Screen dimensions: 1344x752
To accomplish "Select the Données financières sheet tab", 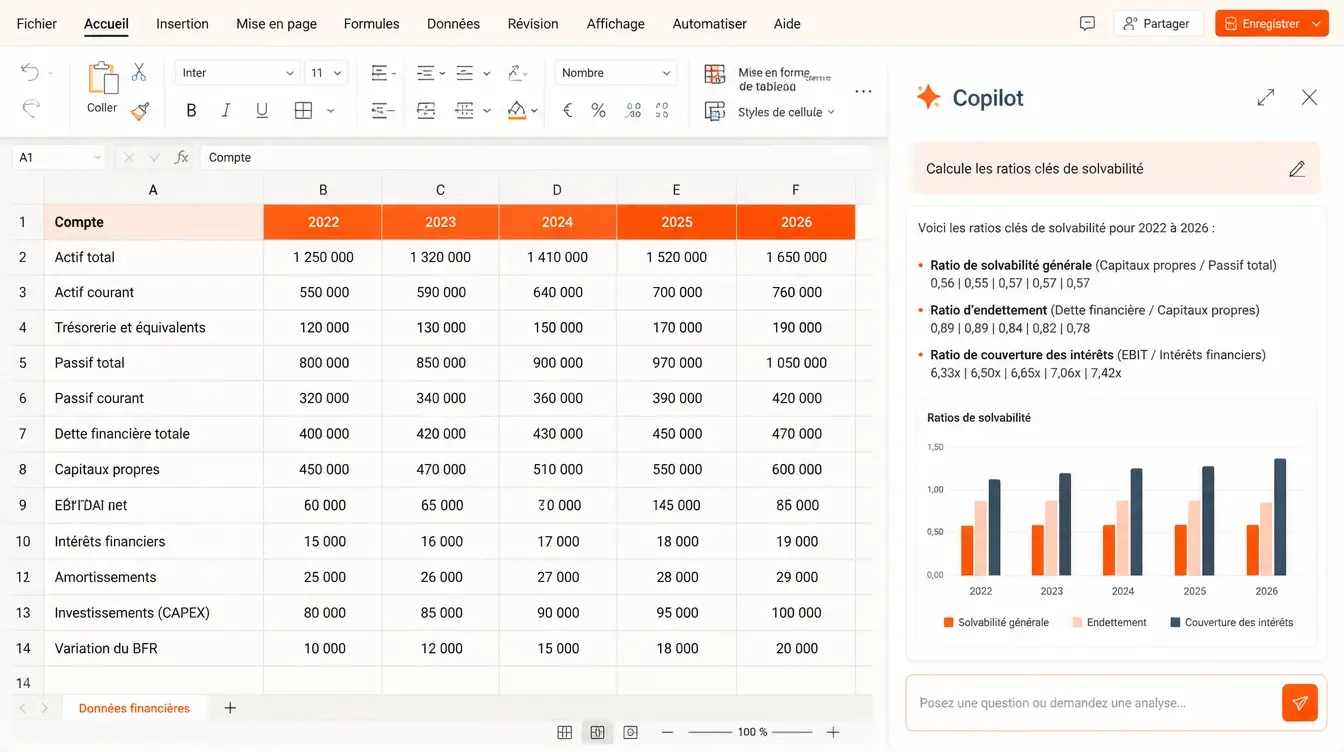I will (x=134, y=708).
